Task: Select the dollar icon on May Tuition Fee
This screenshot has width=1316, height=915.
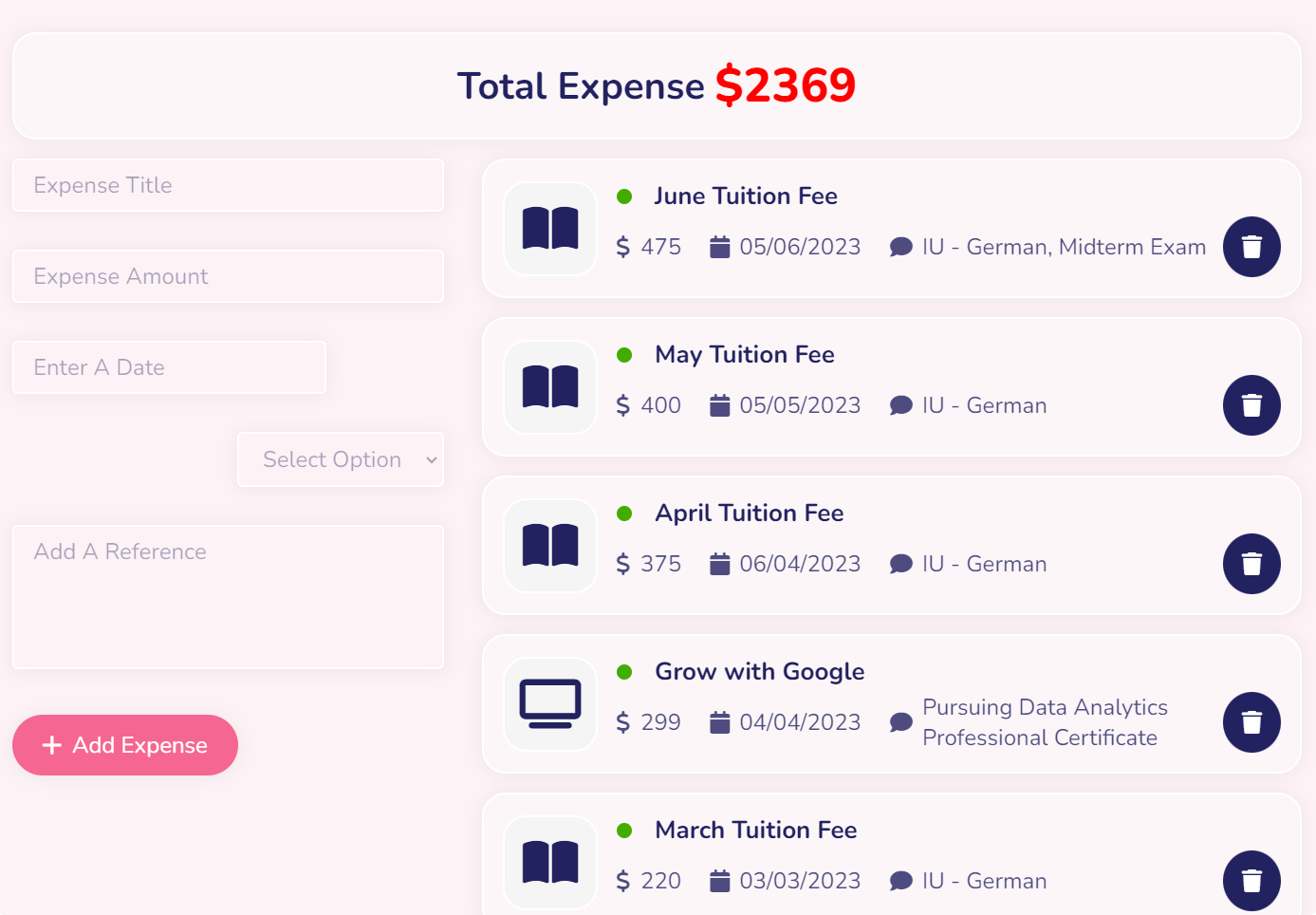Action: (x=622, y=404)
